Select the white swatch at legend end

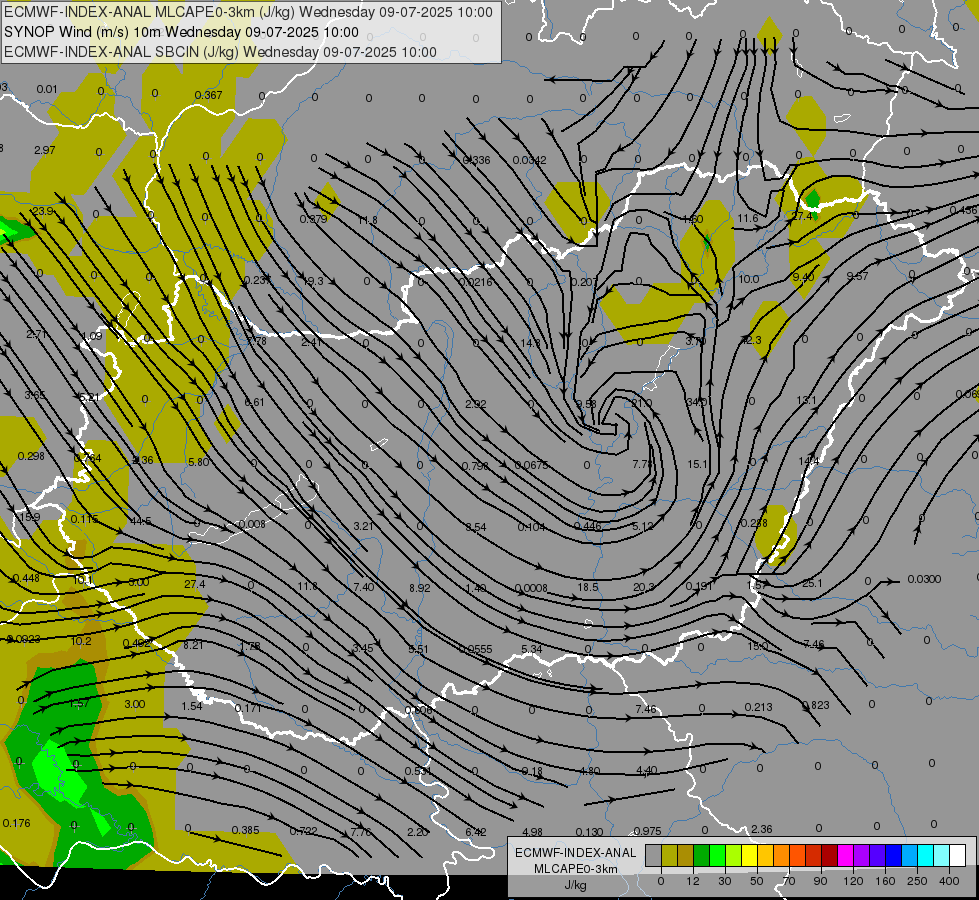pyautogui.click(x=958, y=856)
